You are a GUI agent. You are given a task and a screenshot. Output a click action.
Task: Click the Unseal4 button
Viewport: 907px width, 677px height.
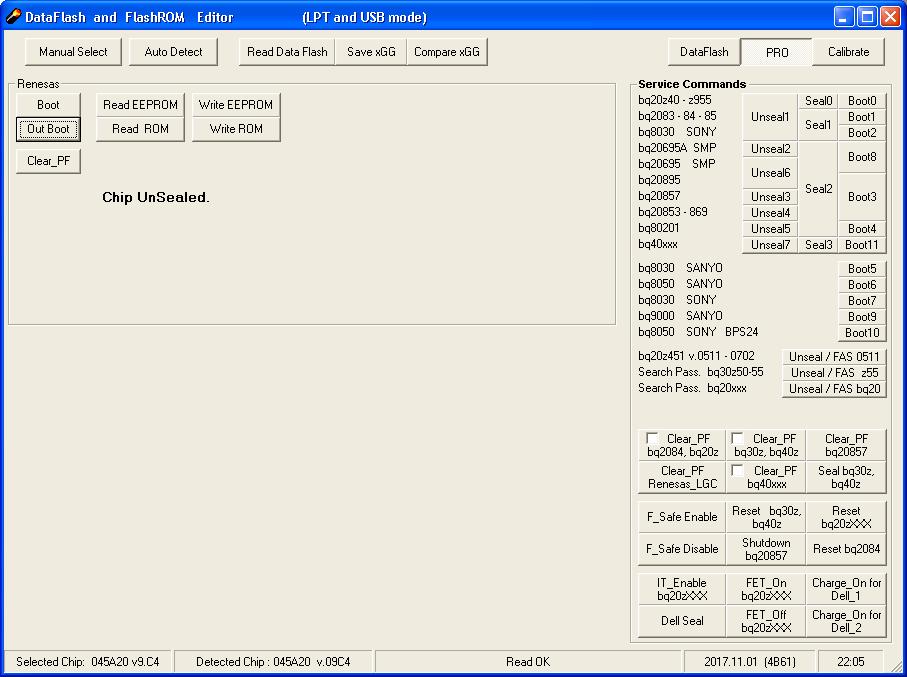tap(770, 213)
